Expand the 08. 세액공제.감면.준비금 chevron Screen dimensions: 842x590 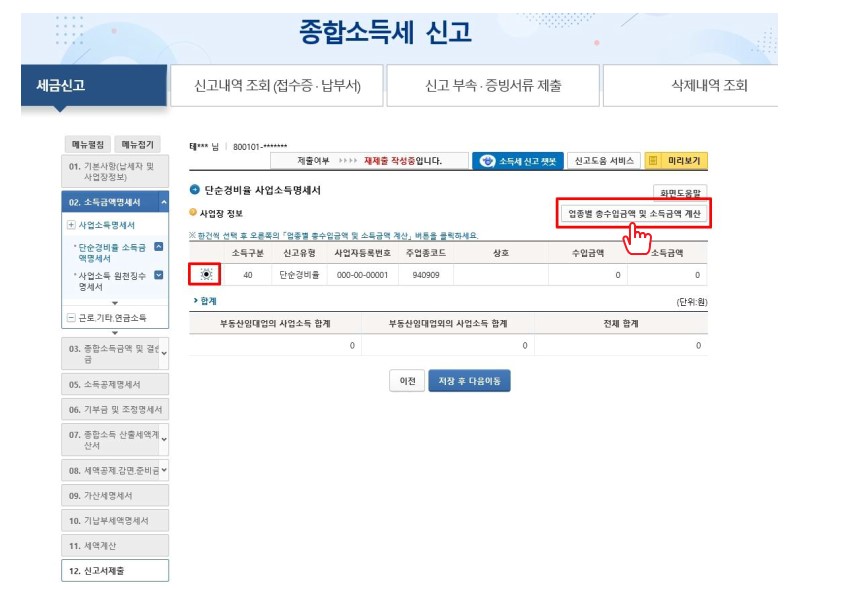pyautogui.click(x=164, y=470)
